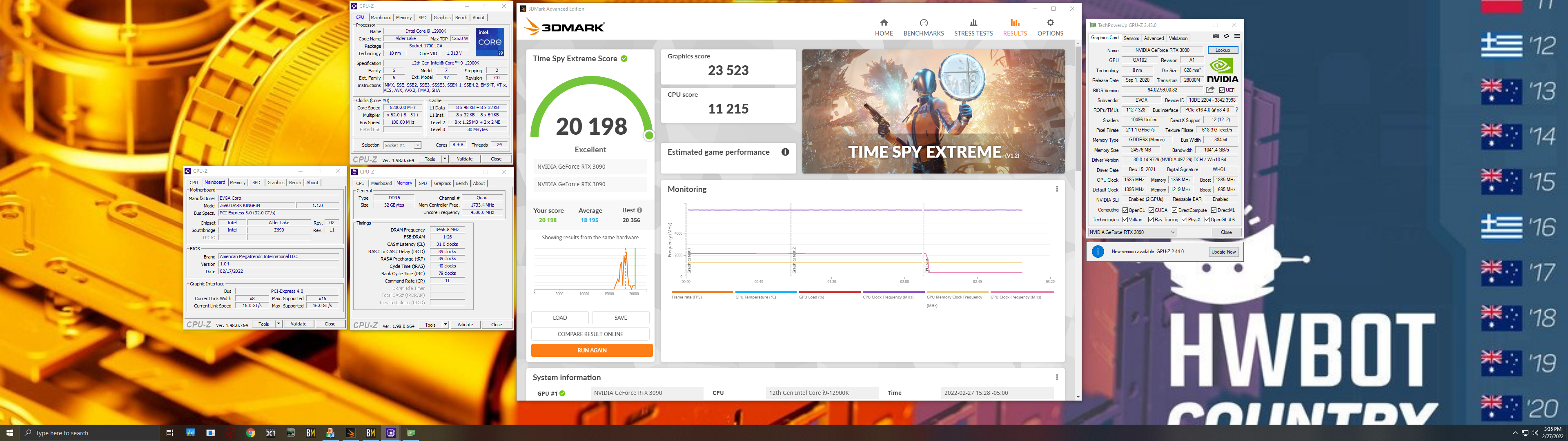
Task: Open Task View on taskbar
Action: pos(170,433)
